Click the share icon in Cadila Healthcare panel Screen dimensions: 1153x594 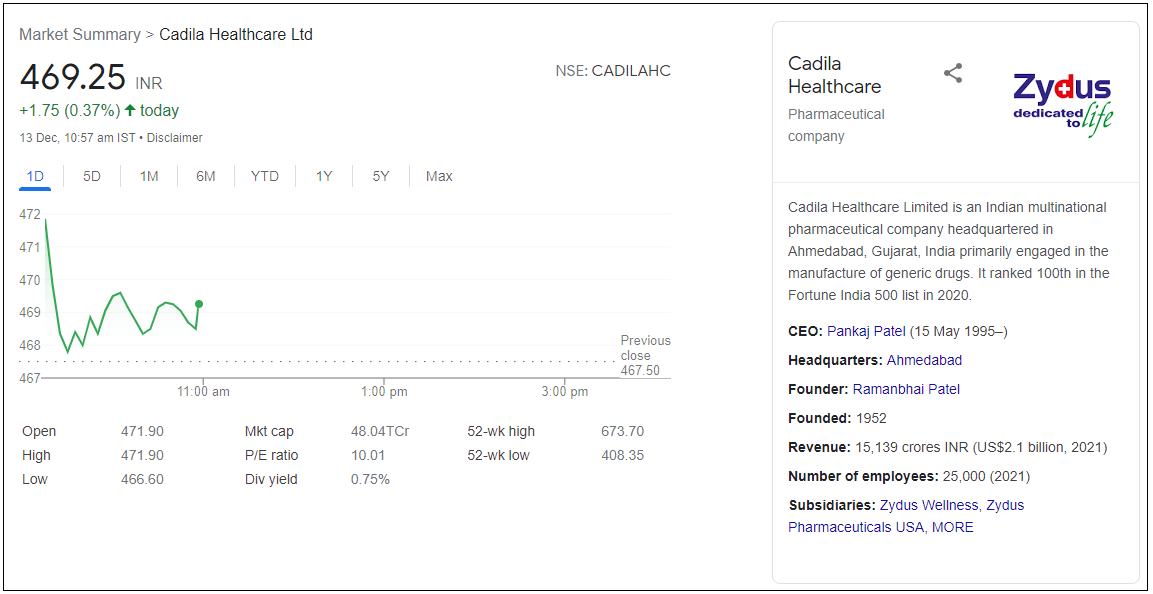pos(953,74)
